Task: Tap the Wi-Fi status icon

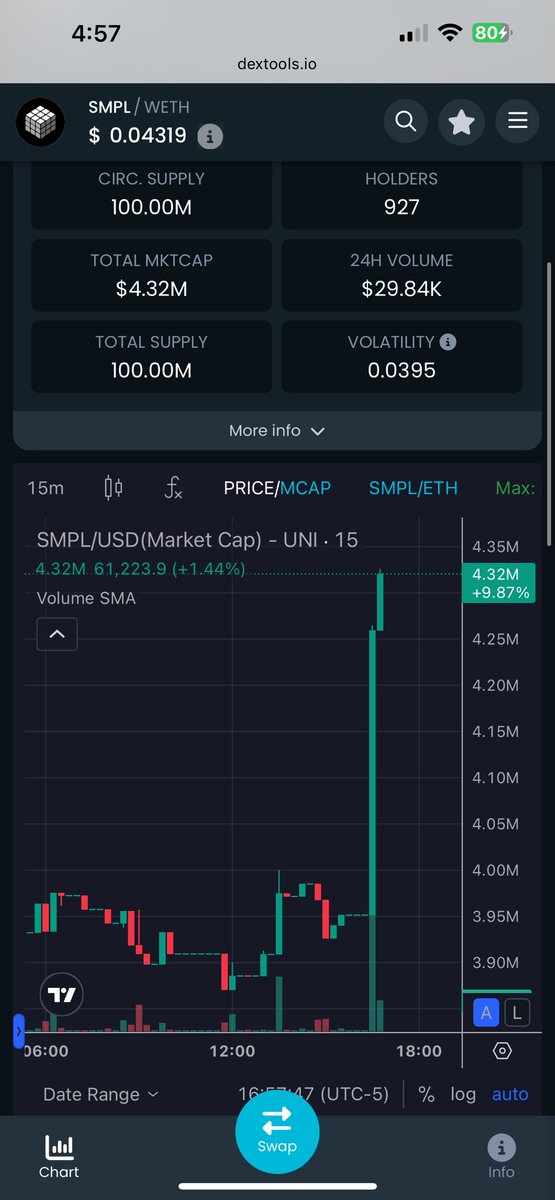Action: click(x=451, y=33)
